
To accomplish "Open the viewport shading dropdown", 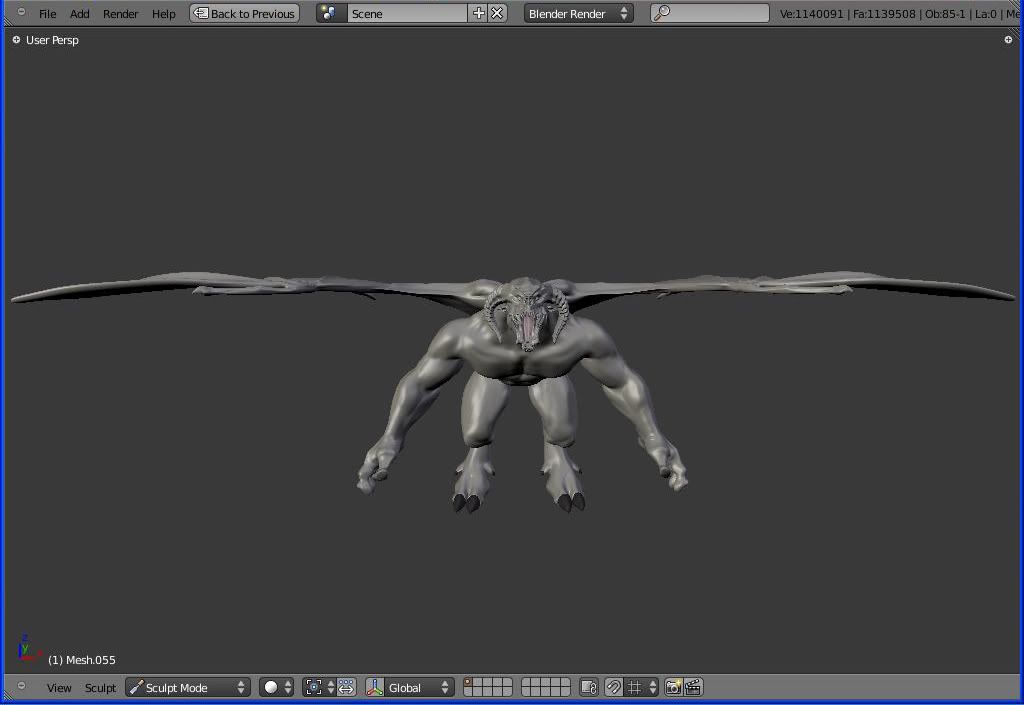I will click(277, 688).
